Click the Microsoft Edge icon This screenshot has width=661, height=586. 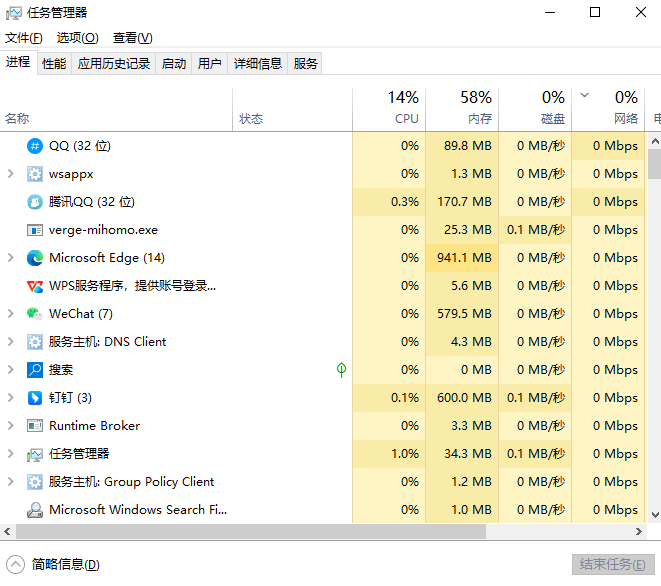pyautogui.click(x=35, y=258)
